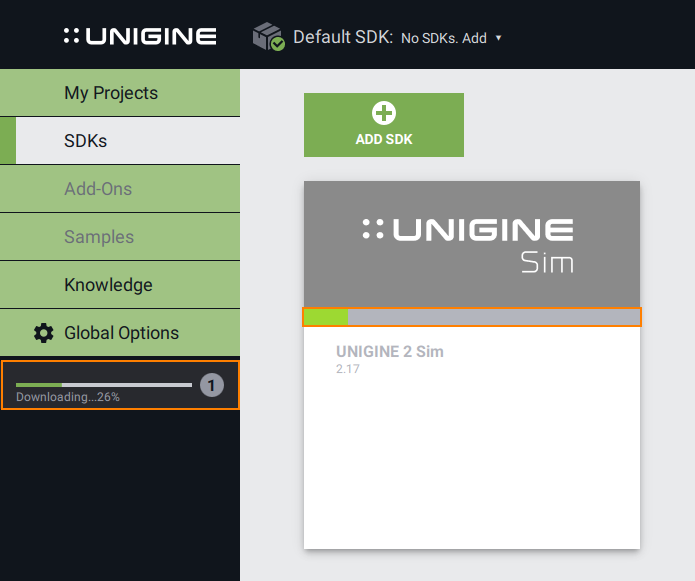Go to the Samples tab
Screen dimensions: 695x581
[99, 237]
